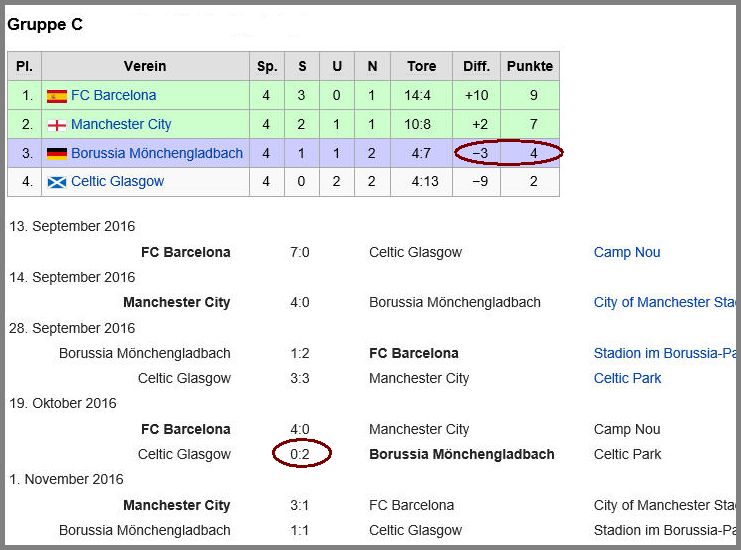
Task: Click the Scottish flag icon beside Celtic Glasgow
Action: [56, 182]
